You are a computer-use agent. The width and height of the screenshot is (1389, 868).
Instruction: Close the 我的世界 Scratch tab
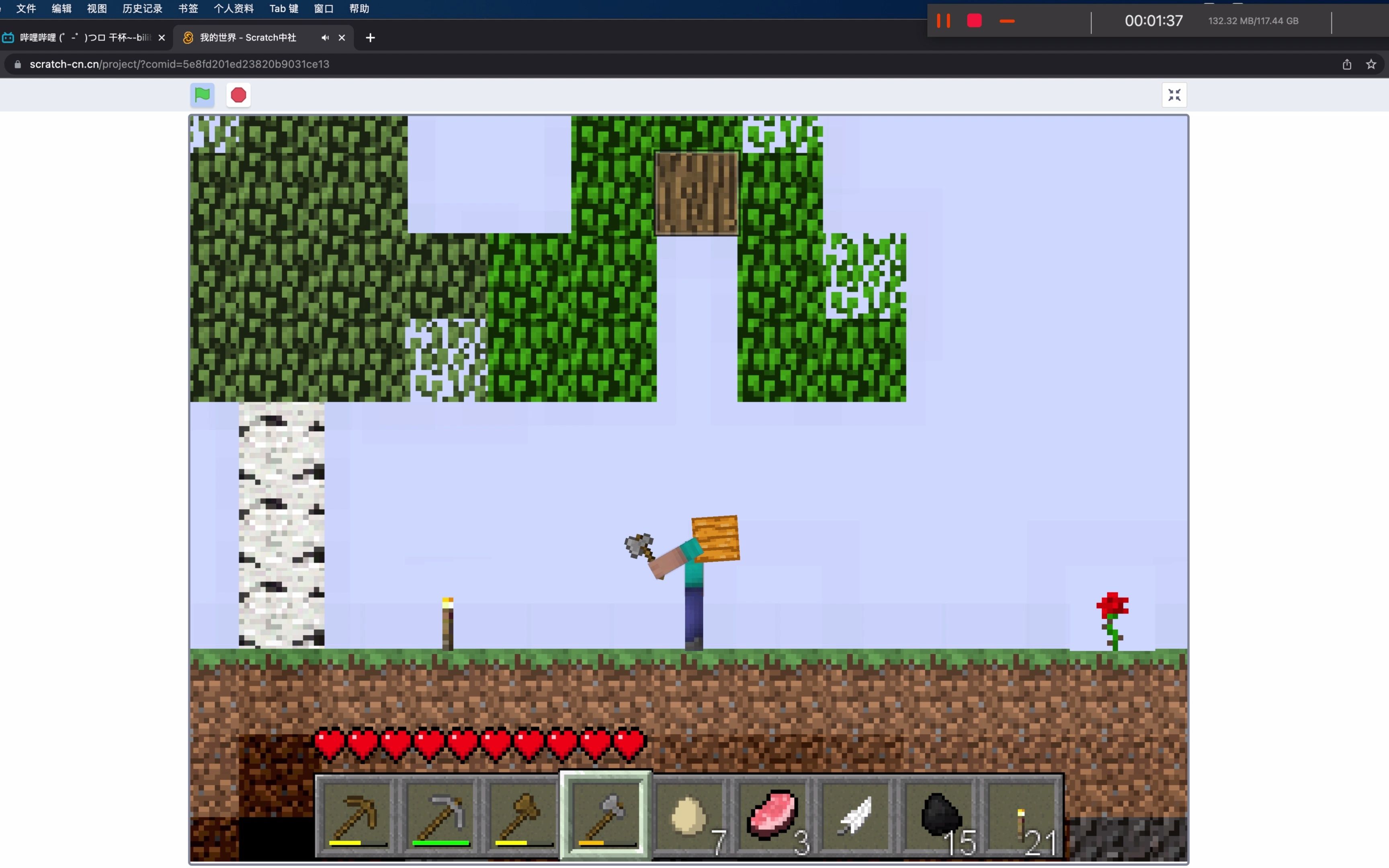point(342,37)
